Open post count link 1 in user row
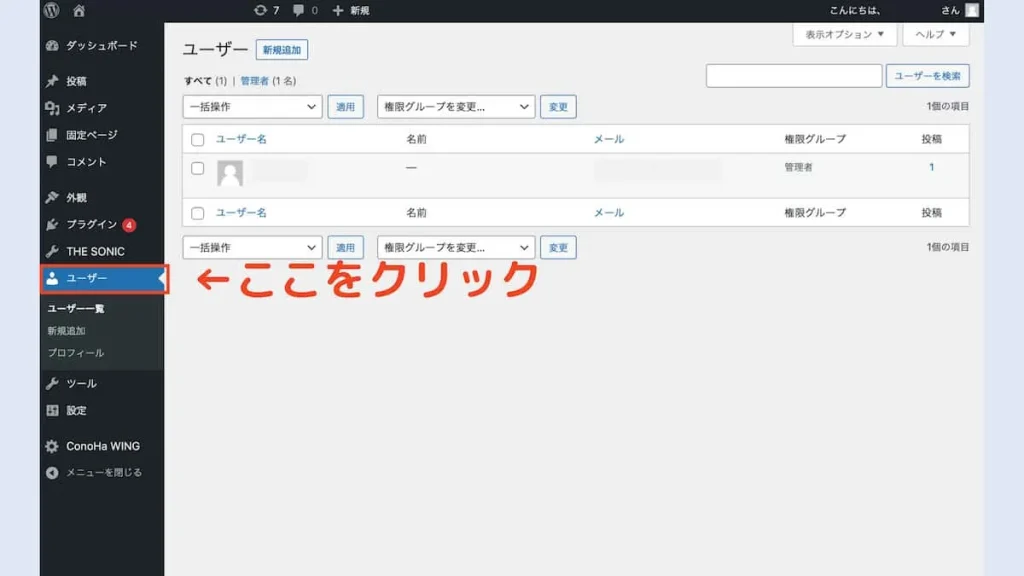The width and height of the screenshot is (1024, 576). [x=931, y=167]
